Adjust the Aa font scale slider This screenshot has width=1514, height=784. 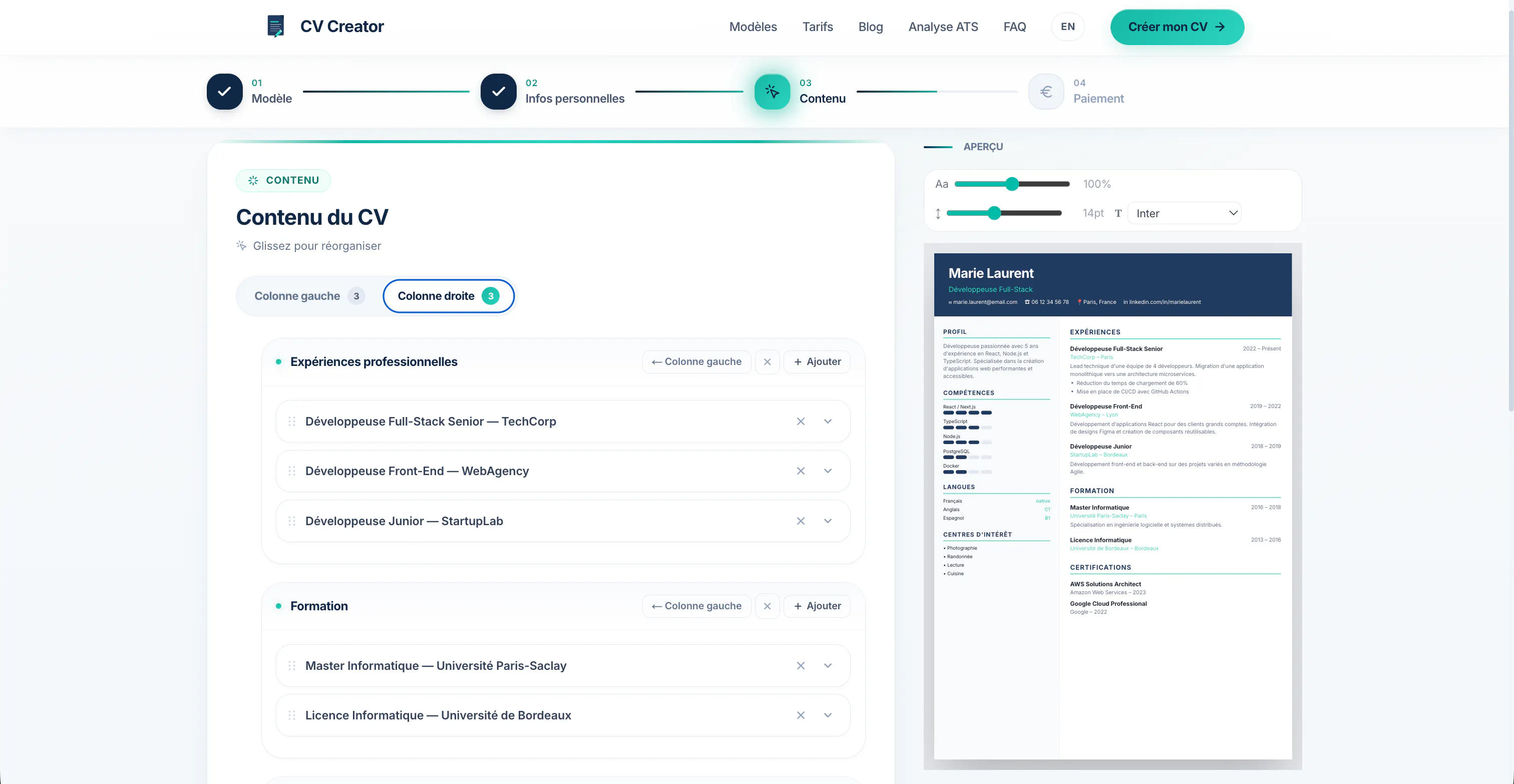(1011, 184)
